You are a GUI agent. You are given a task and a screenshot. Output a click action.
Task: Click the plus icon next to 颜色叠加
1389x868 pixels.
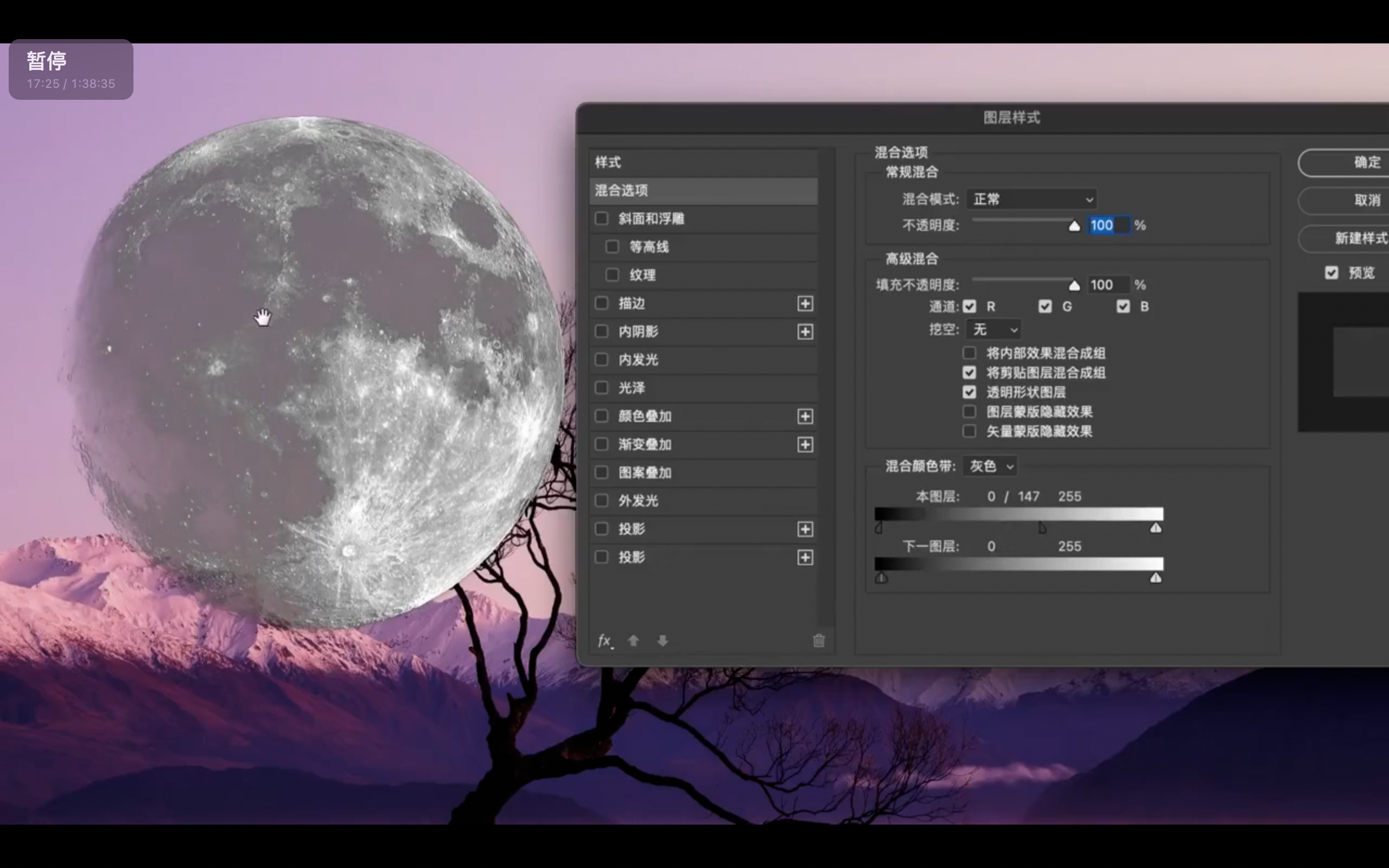coord(805,416)
